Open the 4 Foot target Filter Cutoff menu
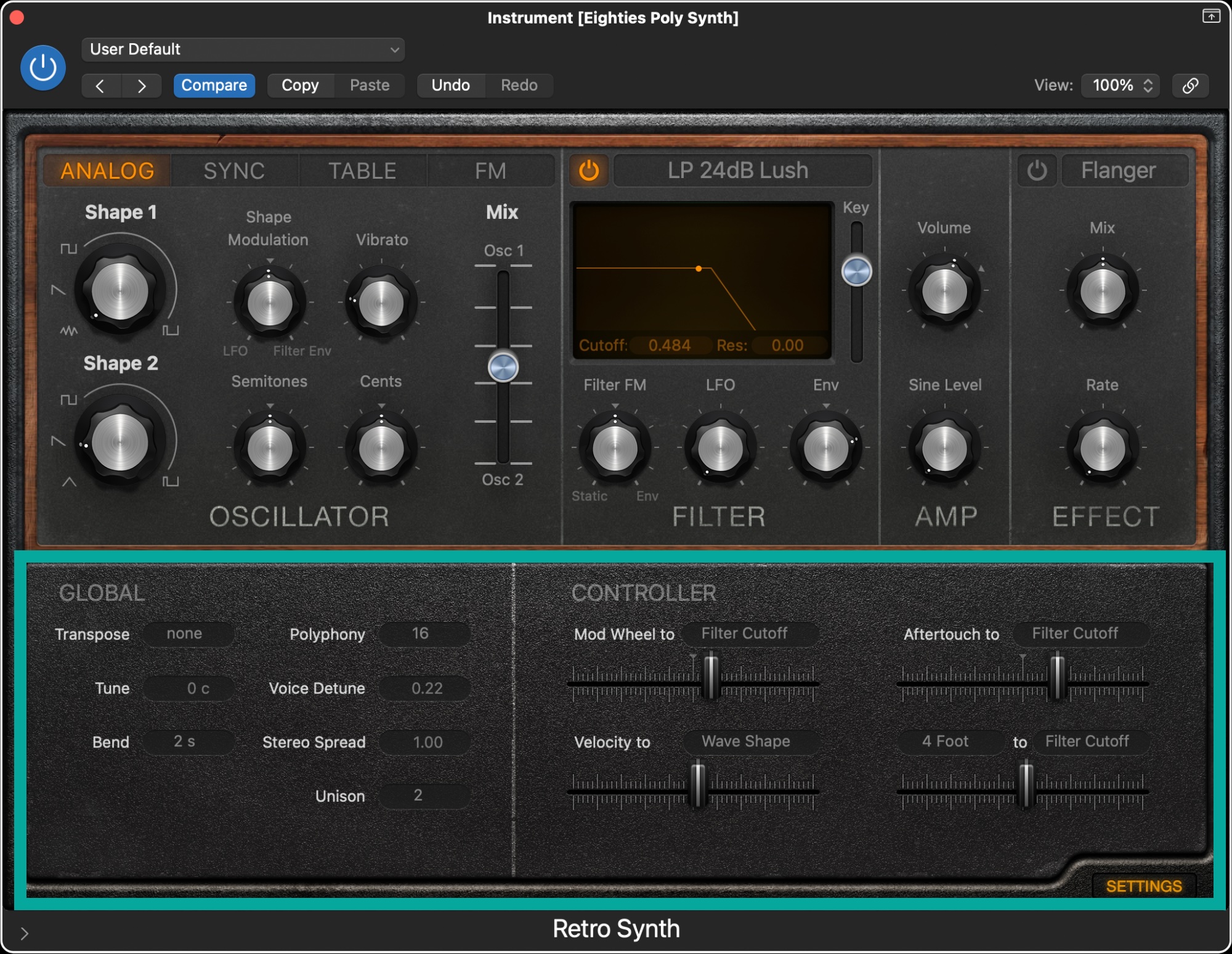Image resolution: width=1232 pixels, height=954 pixels. tap(1091, 741)
